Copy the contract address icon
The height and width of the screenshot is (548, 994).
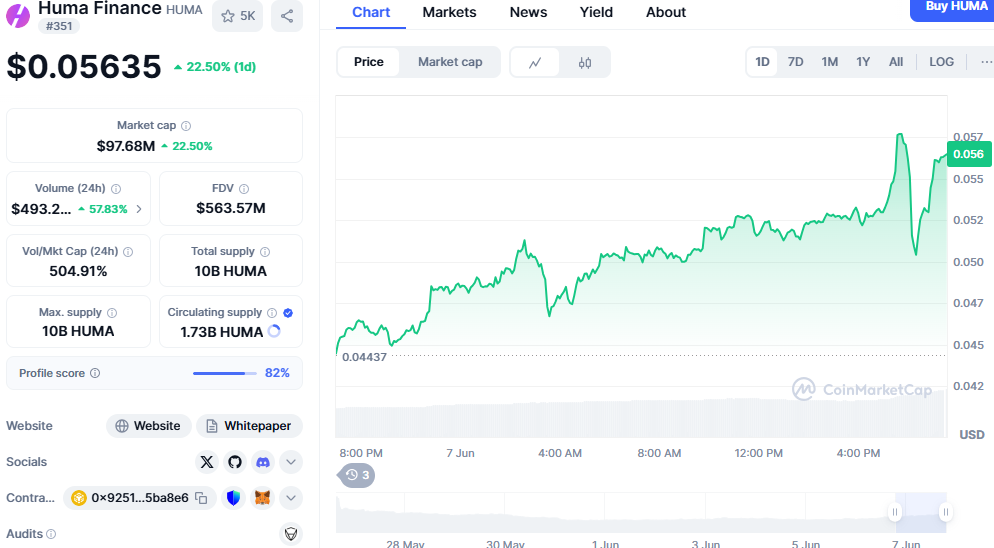coord(201,498)
